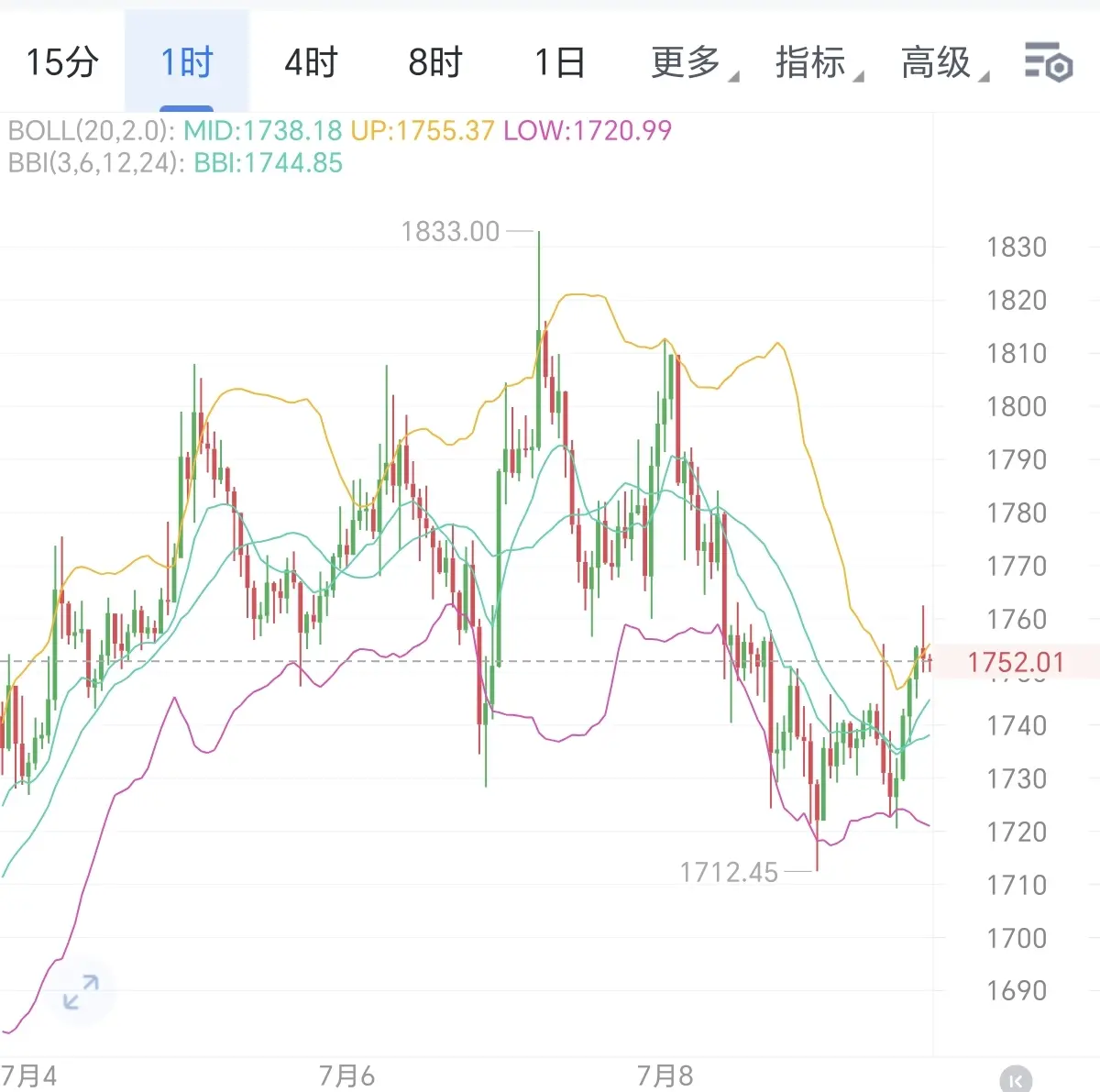Click the BBI(3,6,12,24) indicator label
The height and width of the screenshot is (1092, 1100).
click(x=98, y=163)
